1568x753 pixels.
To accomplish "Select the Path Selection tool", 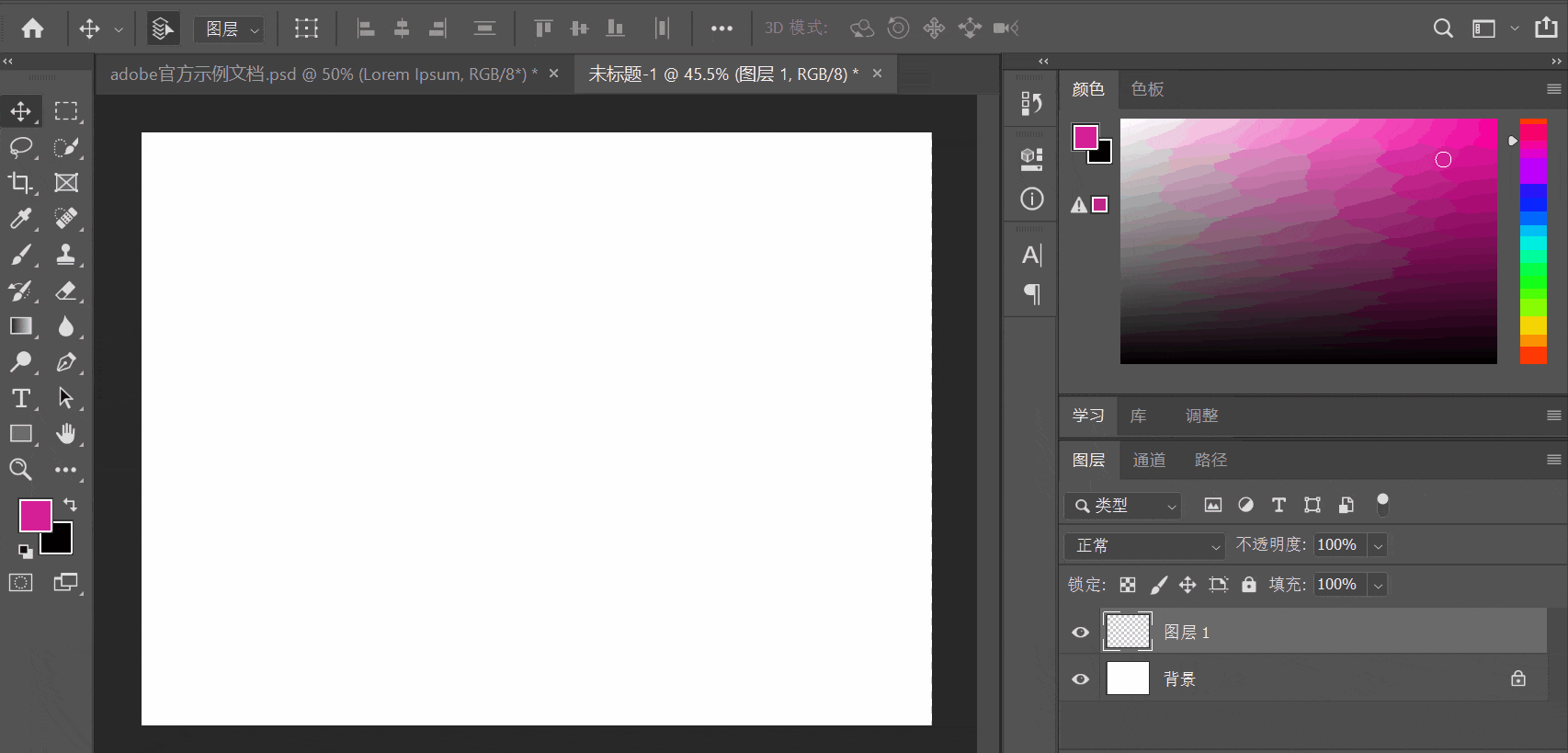I will point(66,398).
